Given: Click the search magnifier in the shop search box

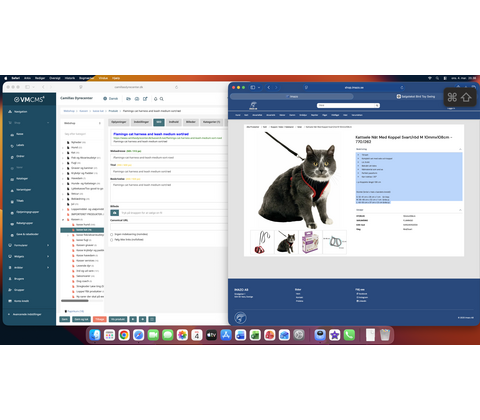Looking at the screenshot, I should (377, 105).
